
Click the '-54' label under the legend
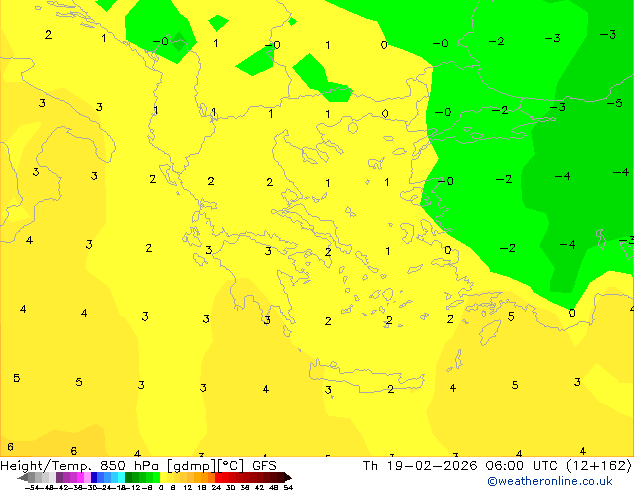[x=32, y=487]
